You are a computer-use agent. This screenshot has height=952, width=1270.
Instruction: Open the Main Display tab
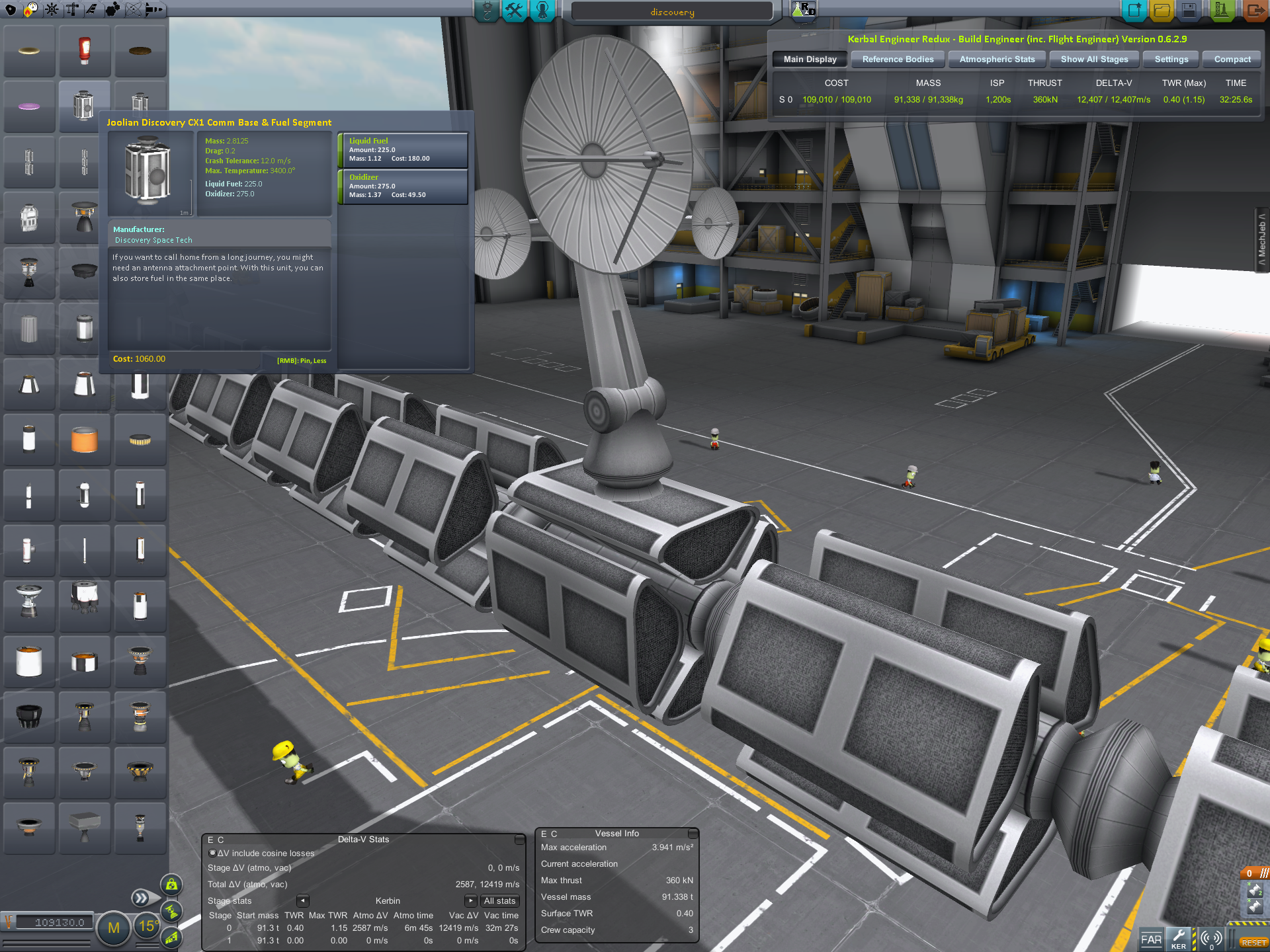coord(810,59)
